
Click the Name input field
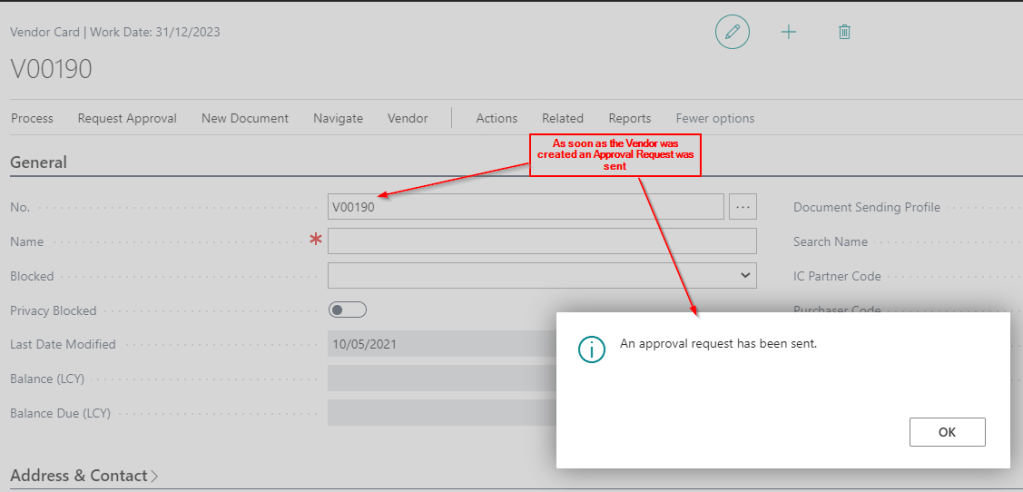pyautogui.click(x=542, y=241)
